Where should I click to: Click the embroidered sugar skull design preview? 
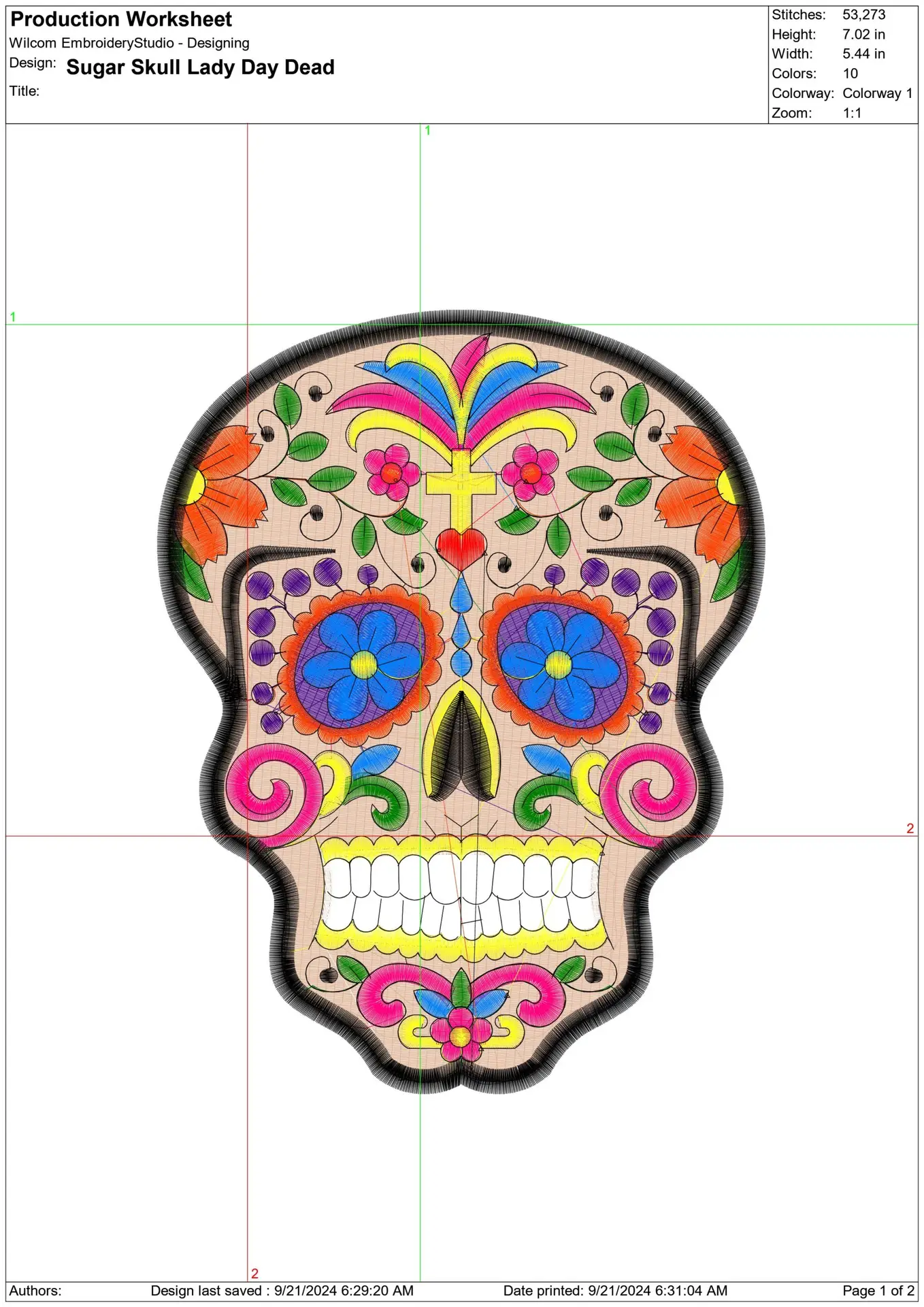461,703
